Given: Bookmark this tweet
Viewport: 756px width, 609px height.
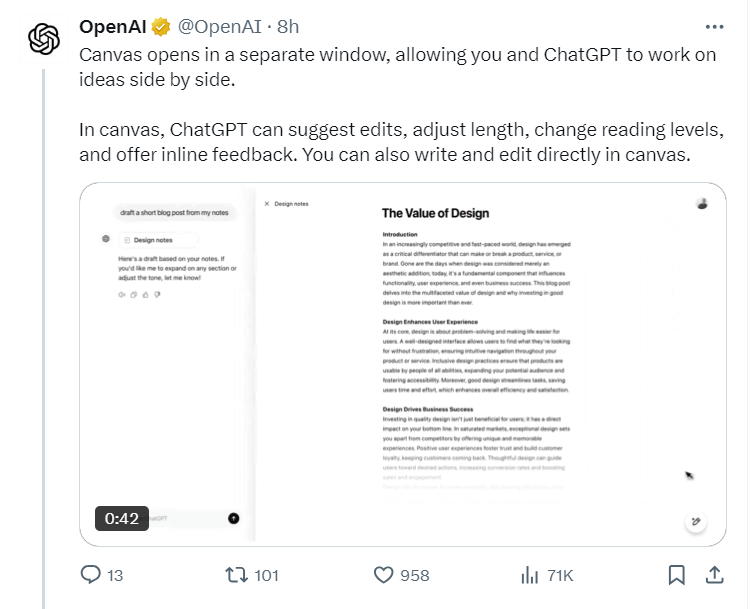Looking at the screenshot, I should coord(676,575).
